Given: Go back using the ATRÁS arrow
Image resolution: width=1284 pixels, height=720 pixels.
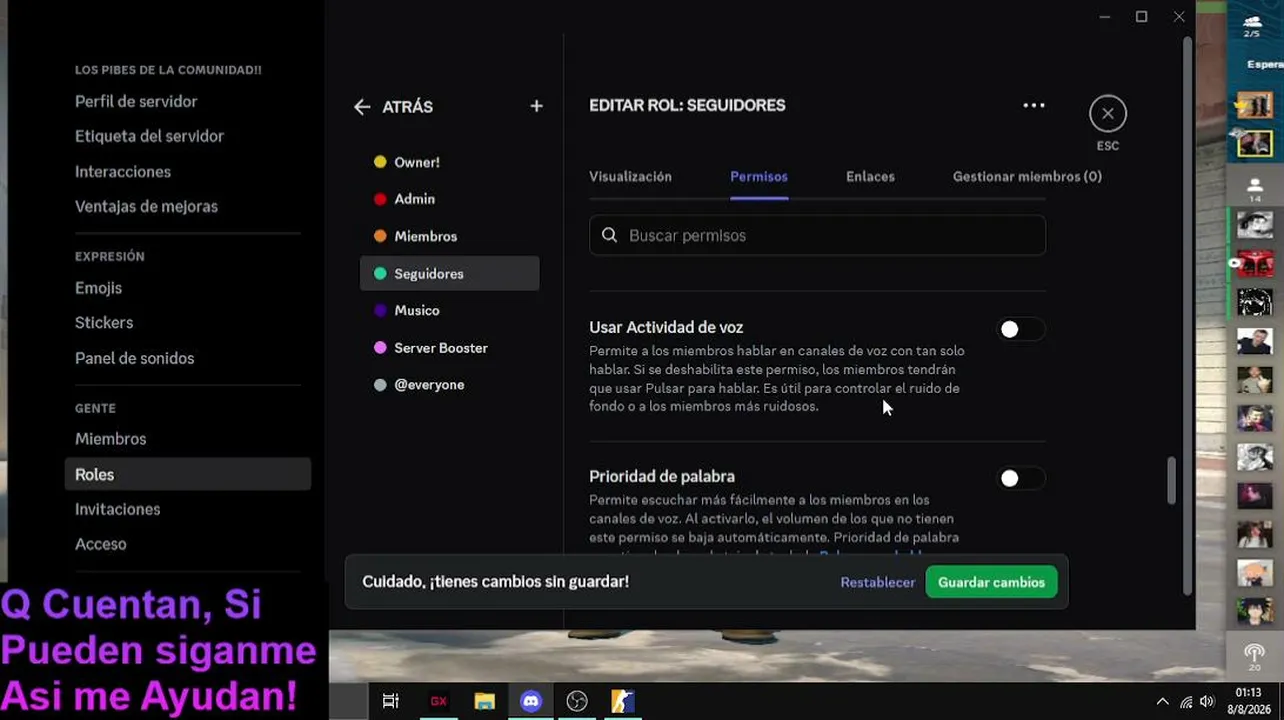Looking at the screenshot, I should [x=362, y=107].
